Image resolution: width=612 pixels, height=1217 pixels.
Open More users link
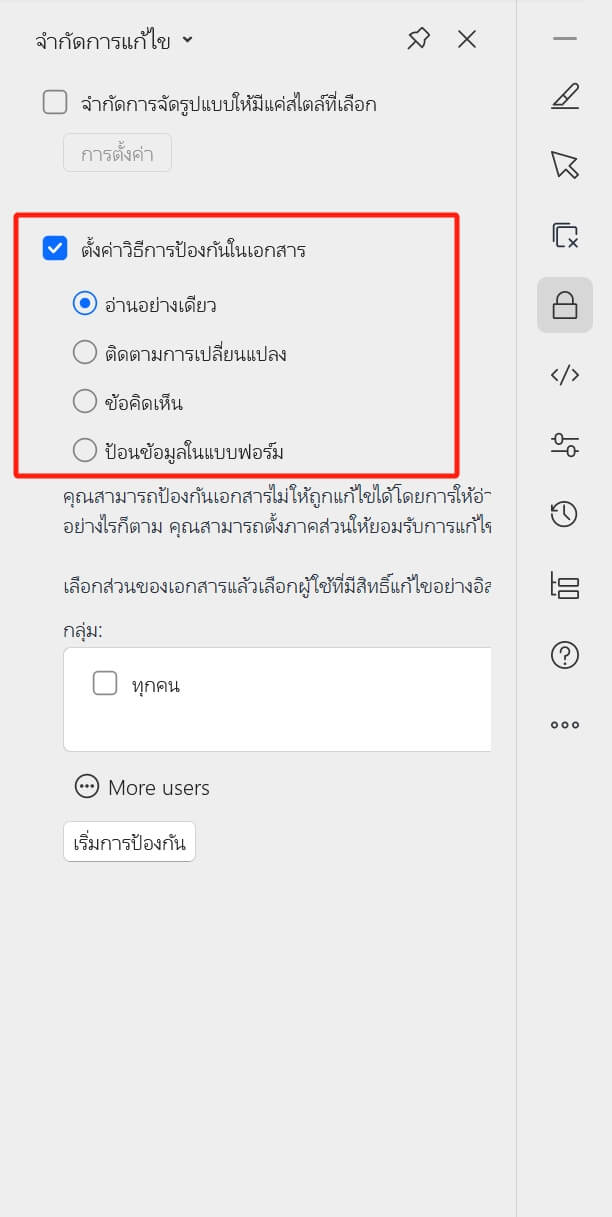tap(142, 788)
